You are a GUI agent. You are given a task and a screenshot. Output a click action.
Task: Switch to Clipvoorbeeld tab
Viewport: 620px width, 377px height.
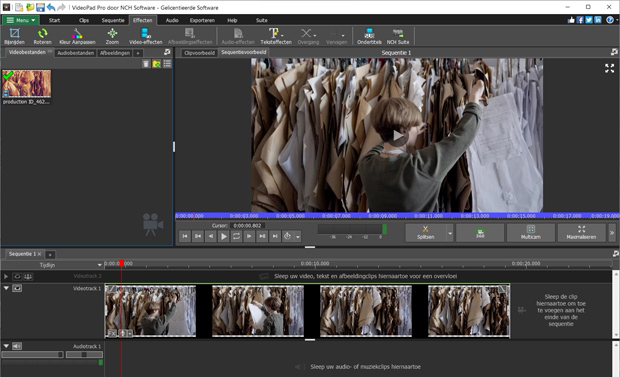click(x=199, y=53)
